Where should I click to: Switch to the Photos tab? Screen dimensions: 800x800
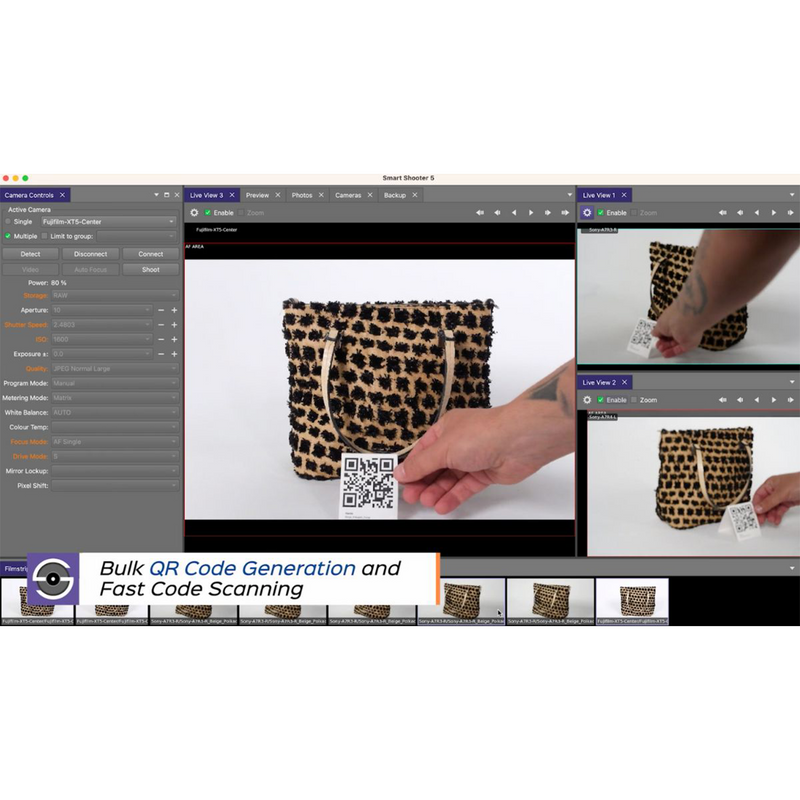point(302,195)
